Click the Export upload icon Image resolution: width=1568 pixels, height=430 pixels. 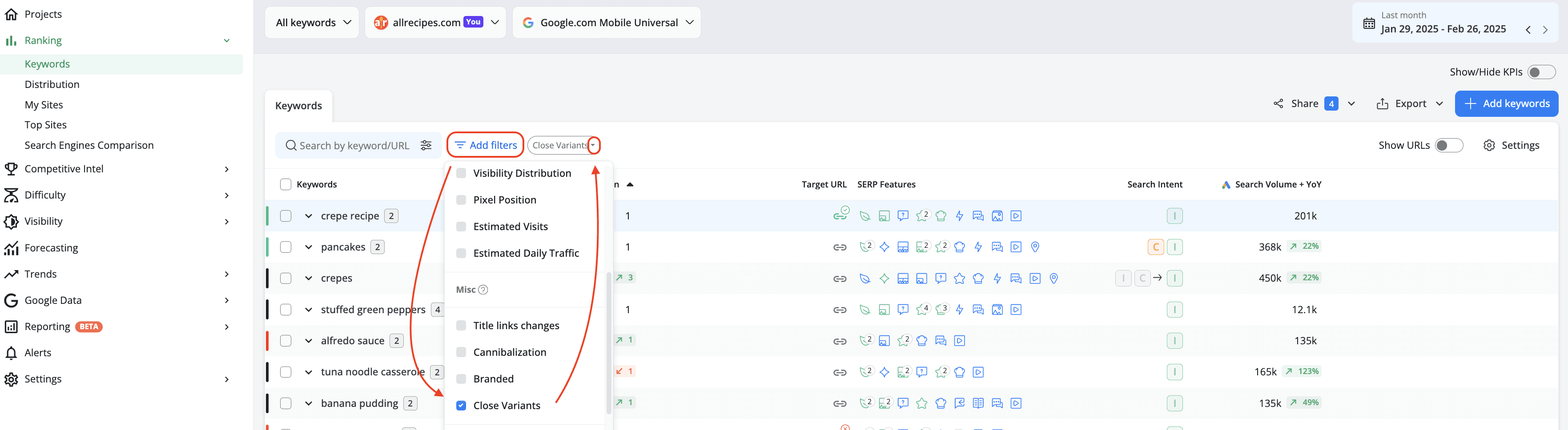(x=1383, y=104)
